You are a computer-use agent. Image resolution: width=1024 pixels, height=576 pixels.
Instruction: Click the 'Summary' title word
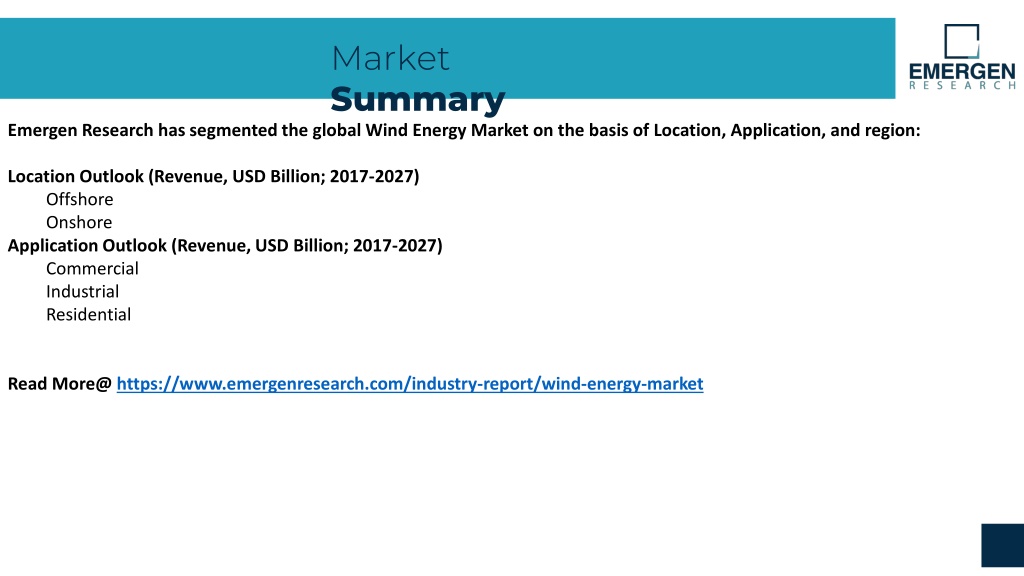pos(418,99)
